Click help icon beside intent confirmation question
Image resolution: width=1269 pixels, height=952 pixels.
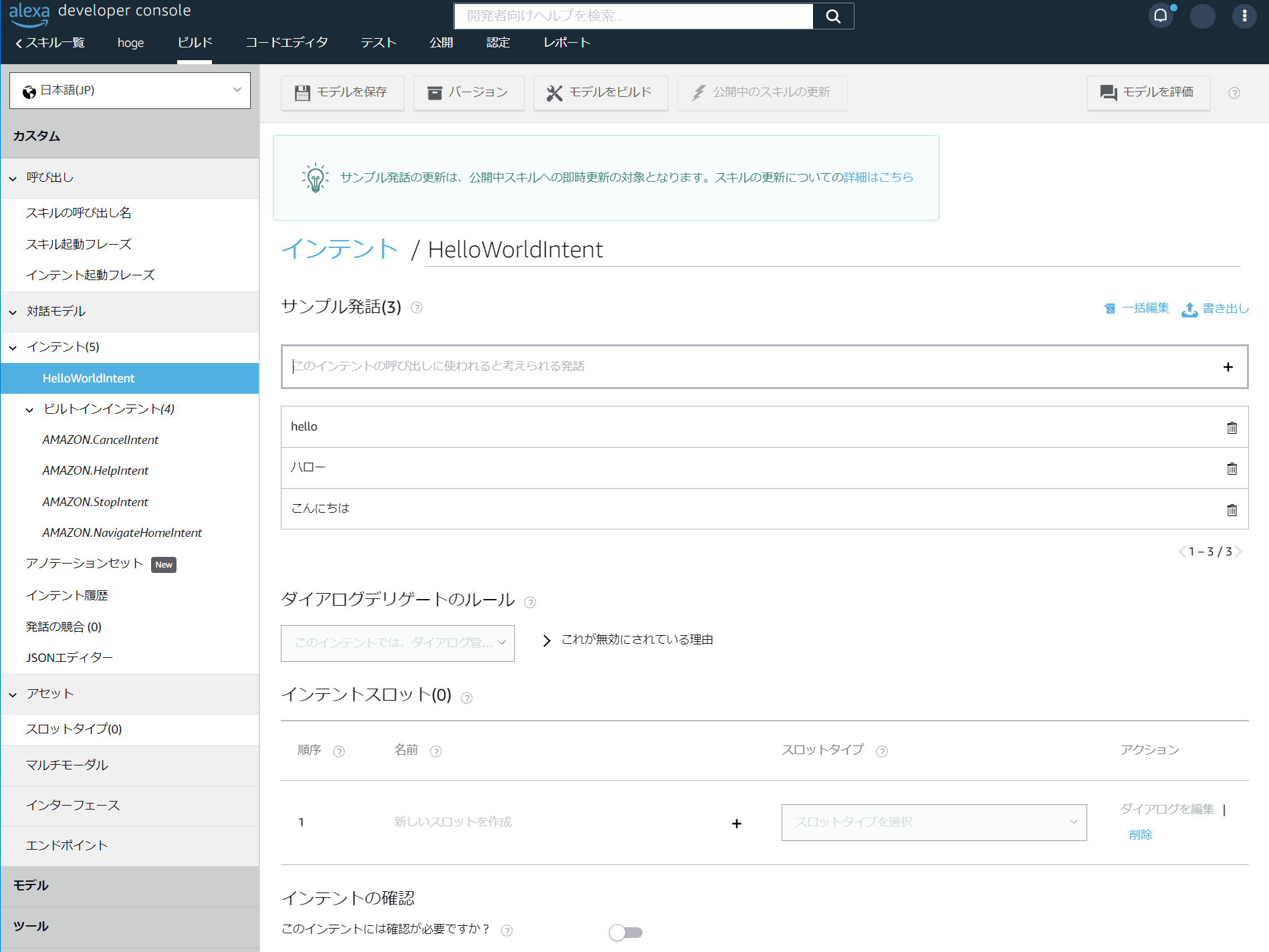507,931
